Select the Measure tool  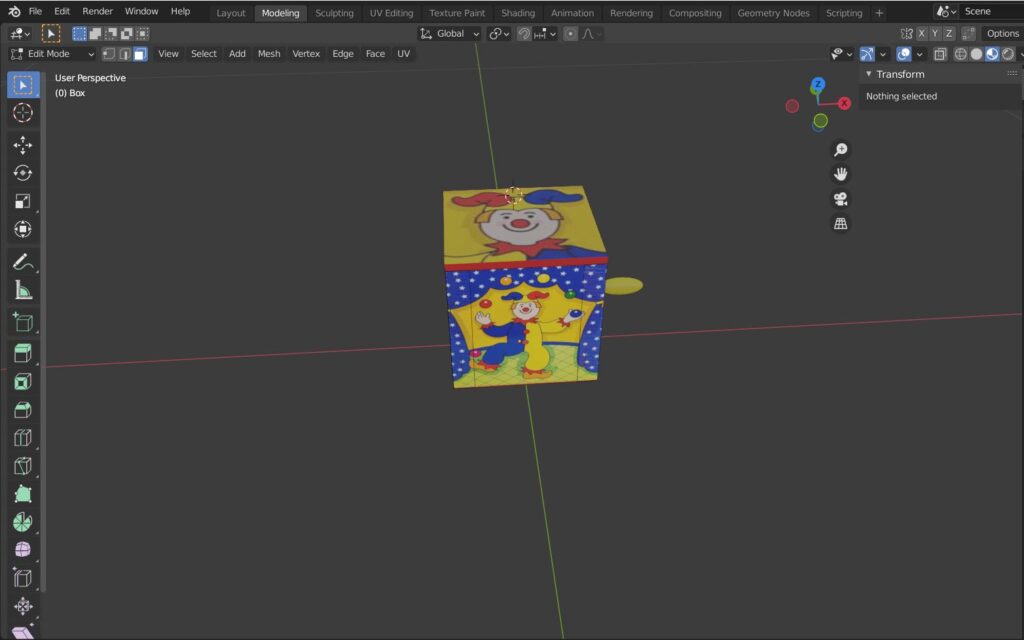(x=22, y=290)
